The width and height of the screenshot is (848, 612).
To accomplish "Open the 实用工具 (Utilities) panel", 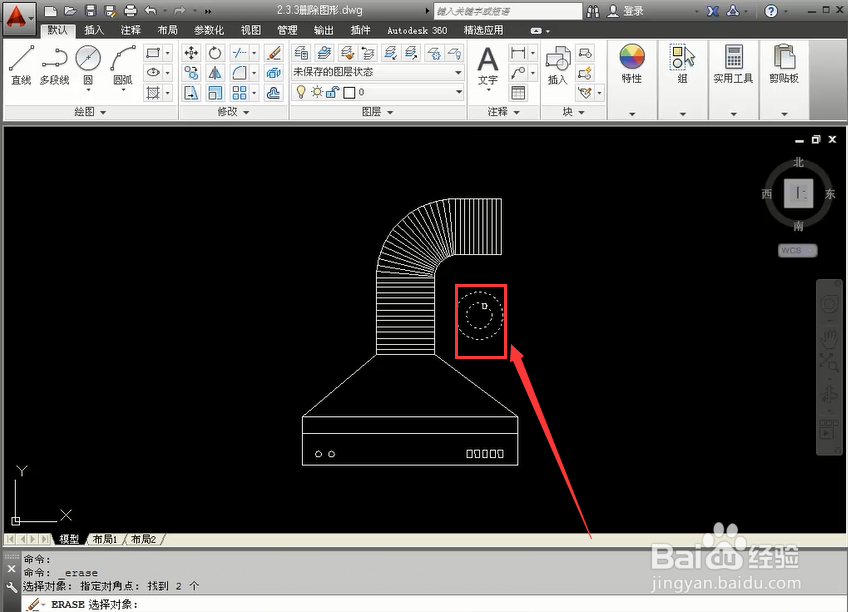I will pos(733,64).
